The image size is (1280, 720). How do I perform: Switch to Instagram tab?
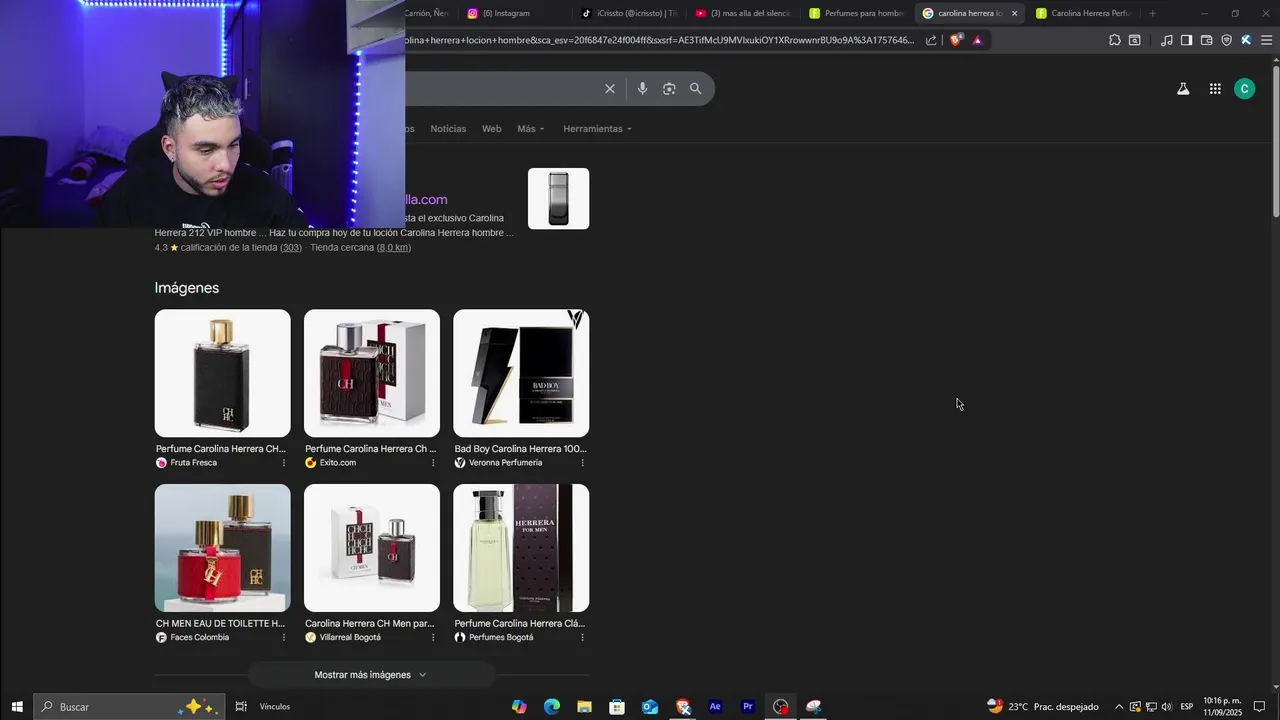coord(515,13)
